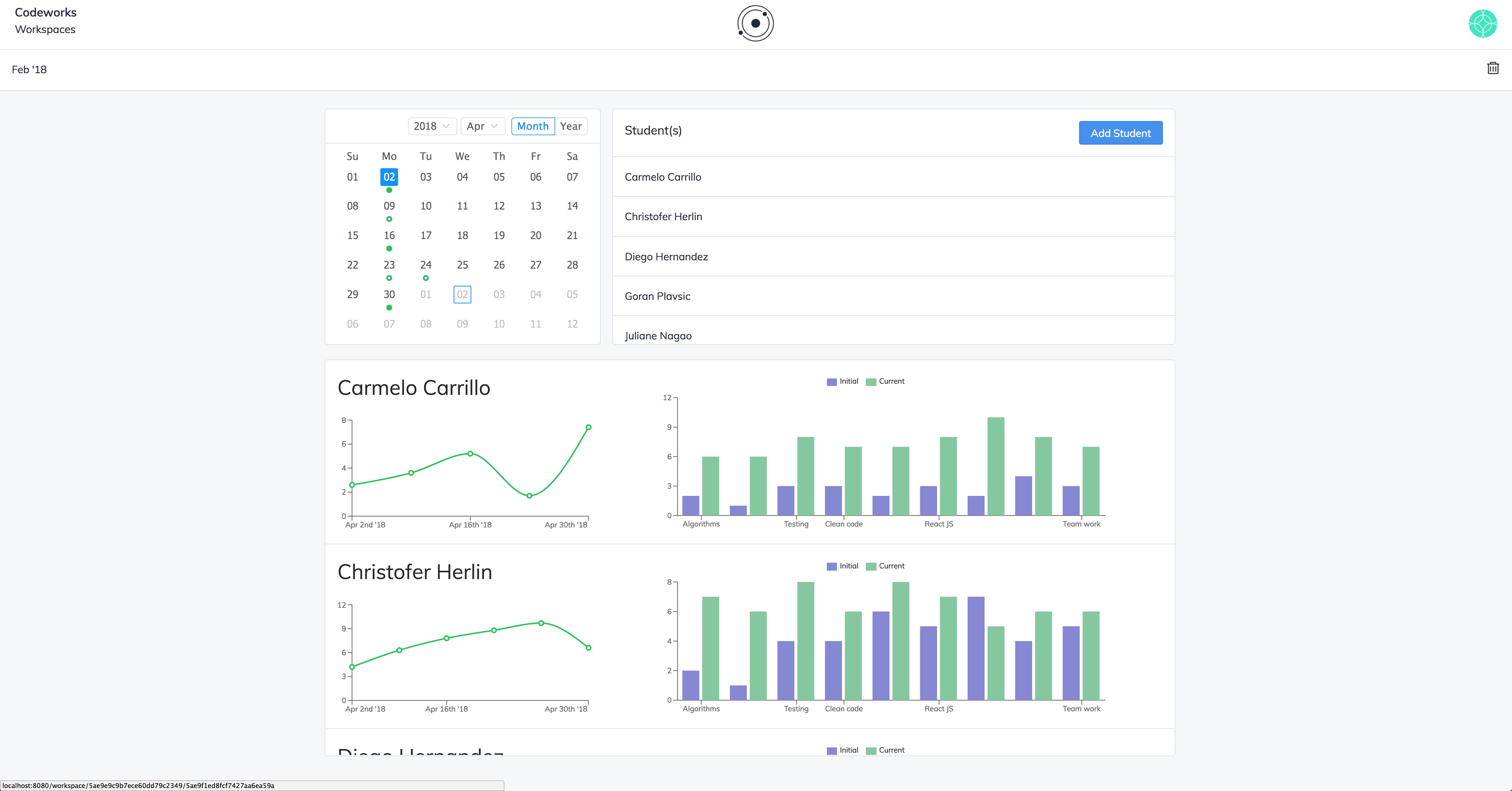1512x791 pixels.
Task: Open the Workspaces link in header
Action: [x=45, y=29]
